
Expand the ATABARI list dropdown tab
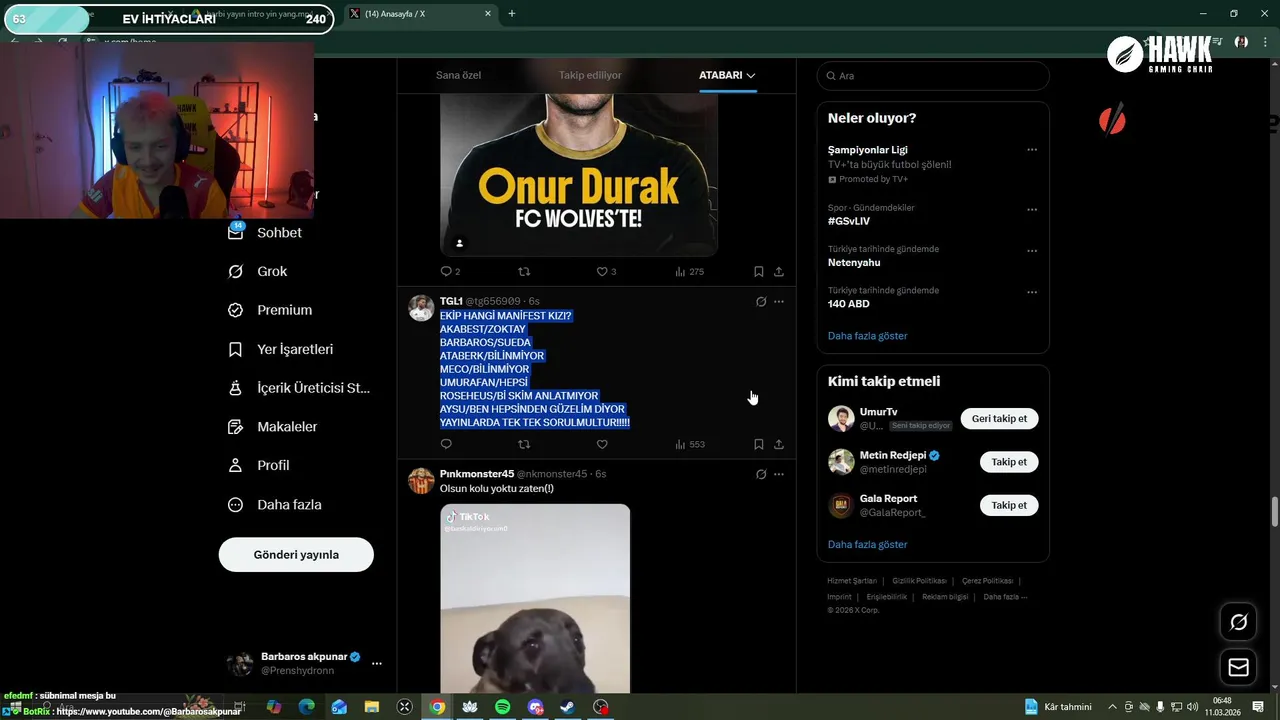pos(727,75)
